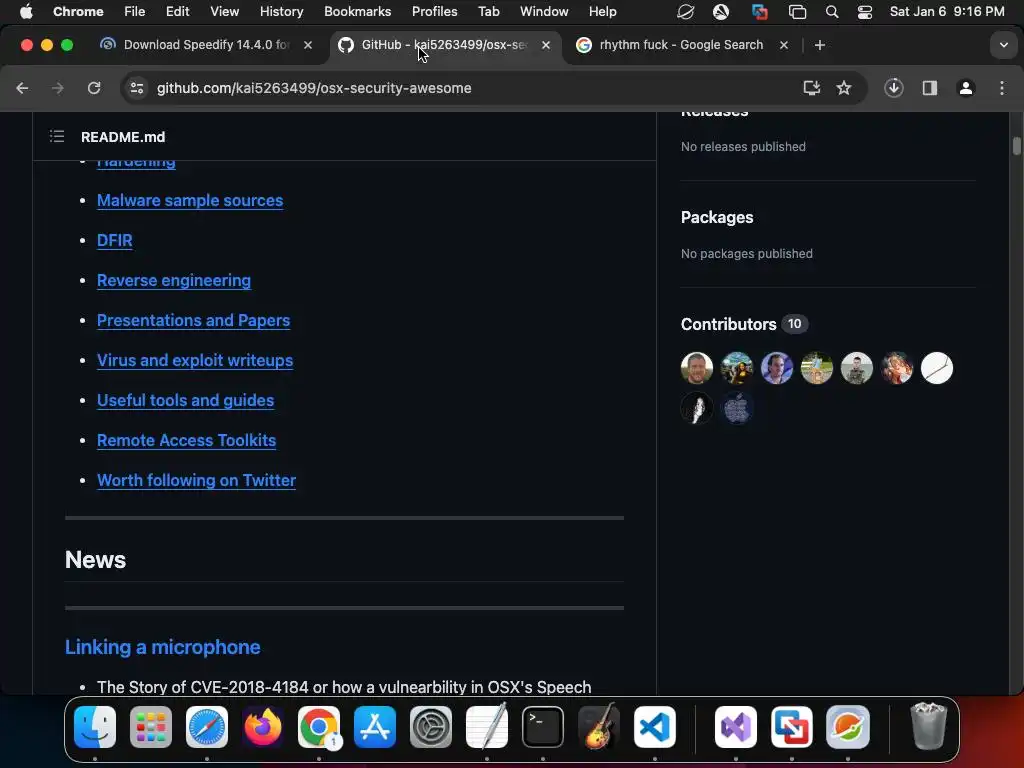The height and width of the screenshot is (768, 1024).
Task: Toggle the Chrome side panel icon
Action: pyautogui.click(x=930, y=88)
